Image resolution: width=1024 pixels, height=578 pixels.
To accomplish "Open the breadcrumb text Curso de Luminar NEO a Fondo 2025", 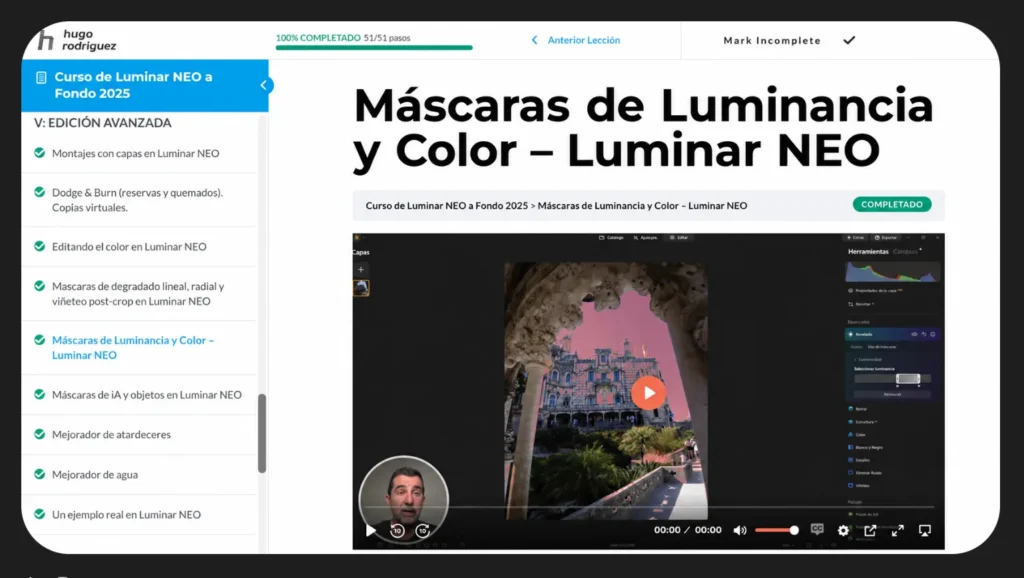I will [446, 206].
